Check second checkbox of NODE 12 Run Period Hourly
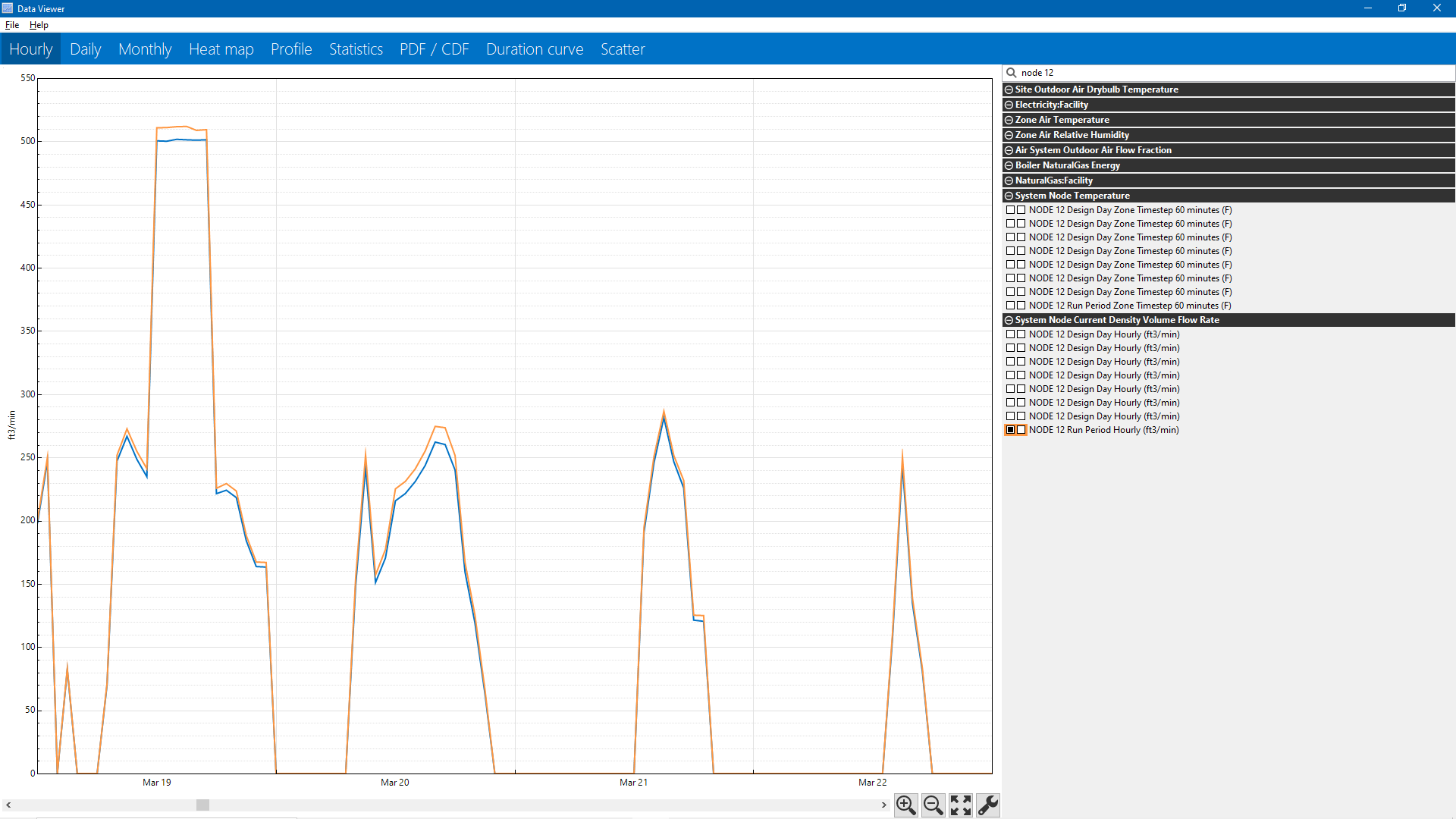The width and height of the screenshot is (1456, 819). tap(1021, 430)
